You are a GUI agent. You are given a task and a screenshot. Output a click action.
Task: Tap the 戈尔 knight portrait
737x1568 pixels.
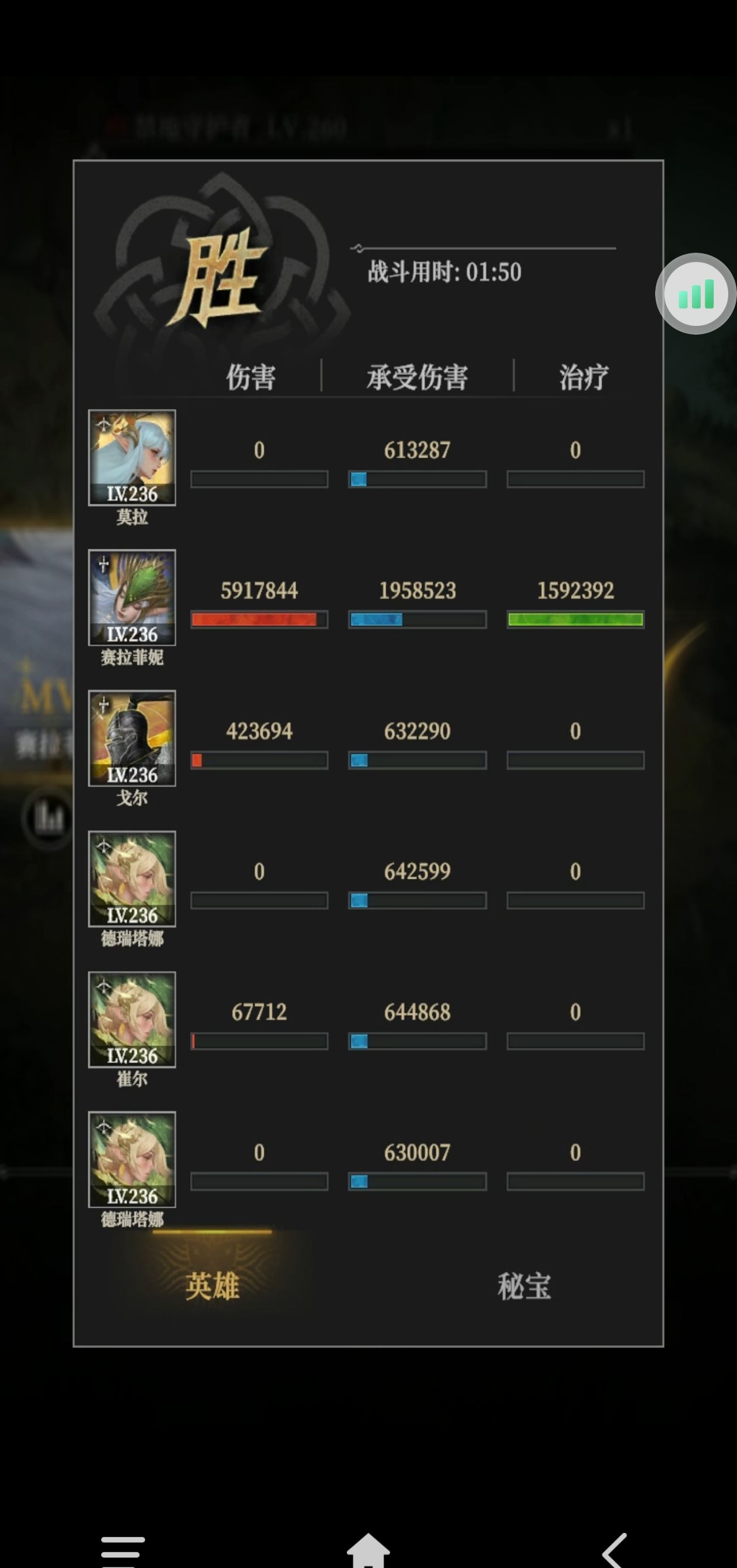click(x=132, y=738)
